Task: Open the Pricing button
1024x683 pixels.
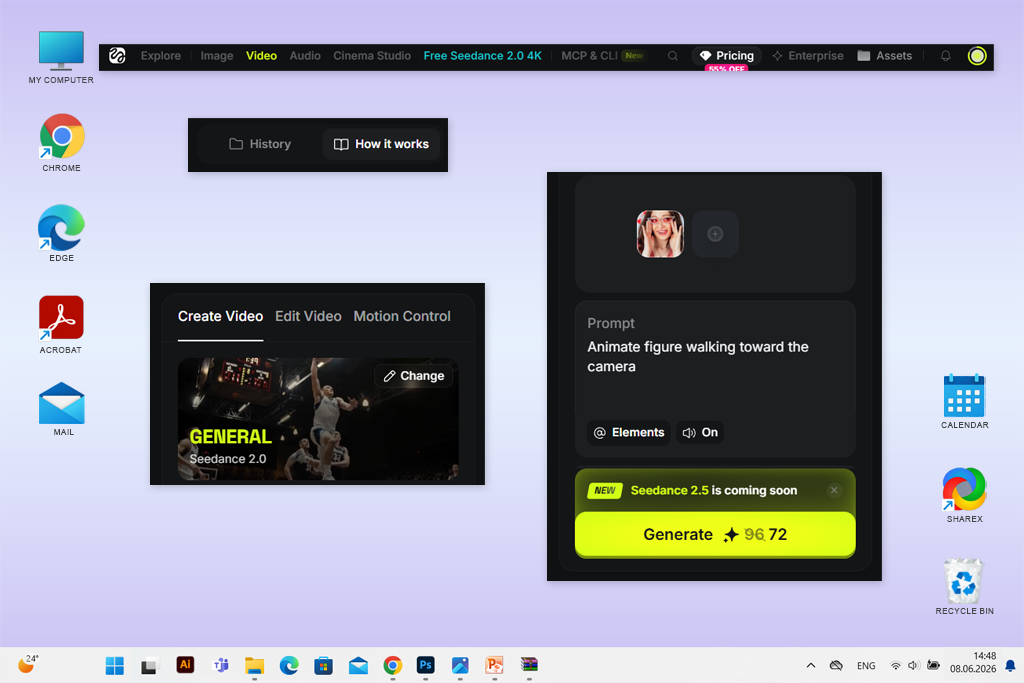Action: [x=727, y=56]
